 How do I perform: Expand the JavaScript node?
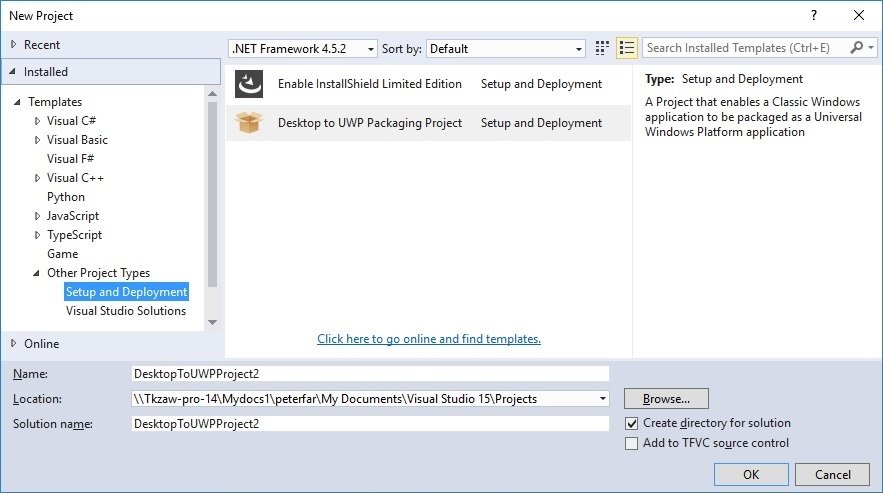coord(37,216)
